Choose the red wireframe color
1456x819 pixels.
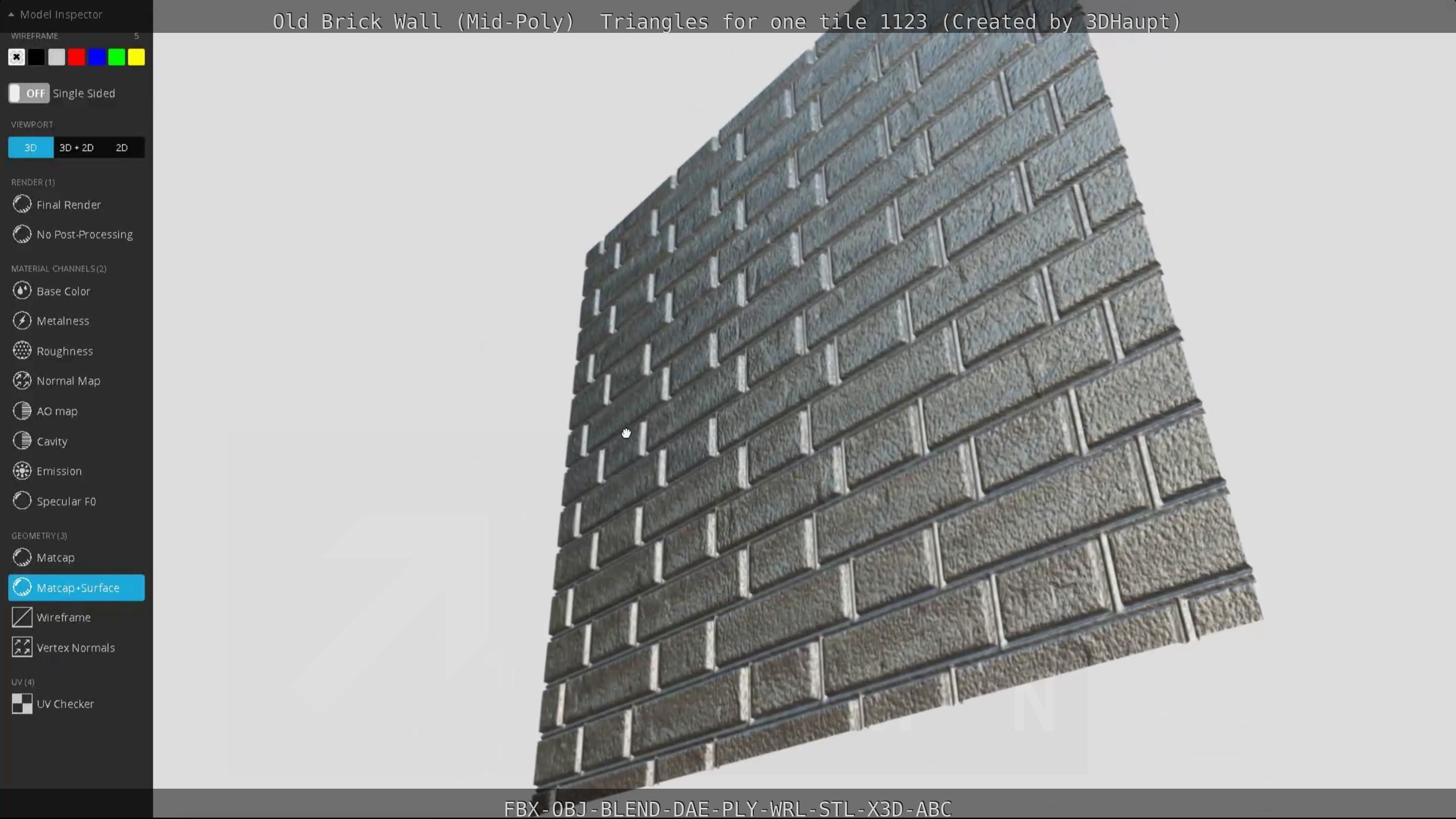coord(76,57)
